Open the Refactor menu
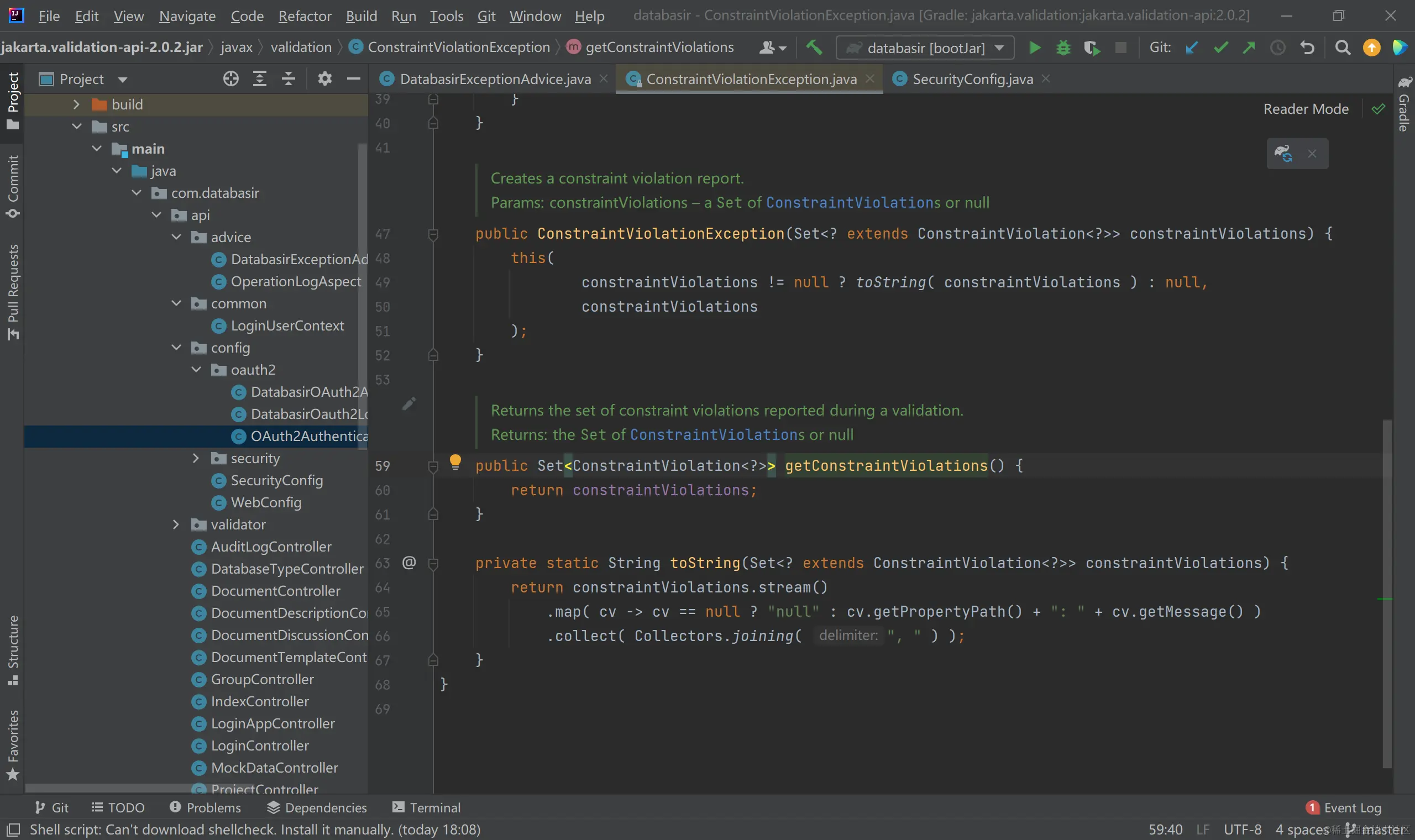 (x=305, y=16)
